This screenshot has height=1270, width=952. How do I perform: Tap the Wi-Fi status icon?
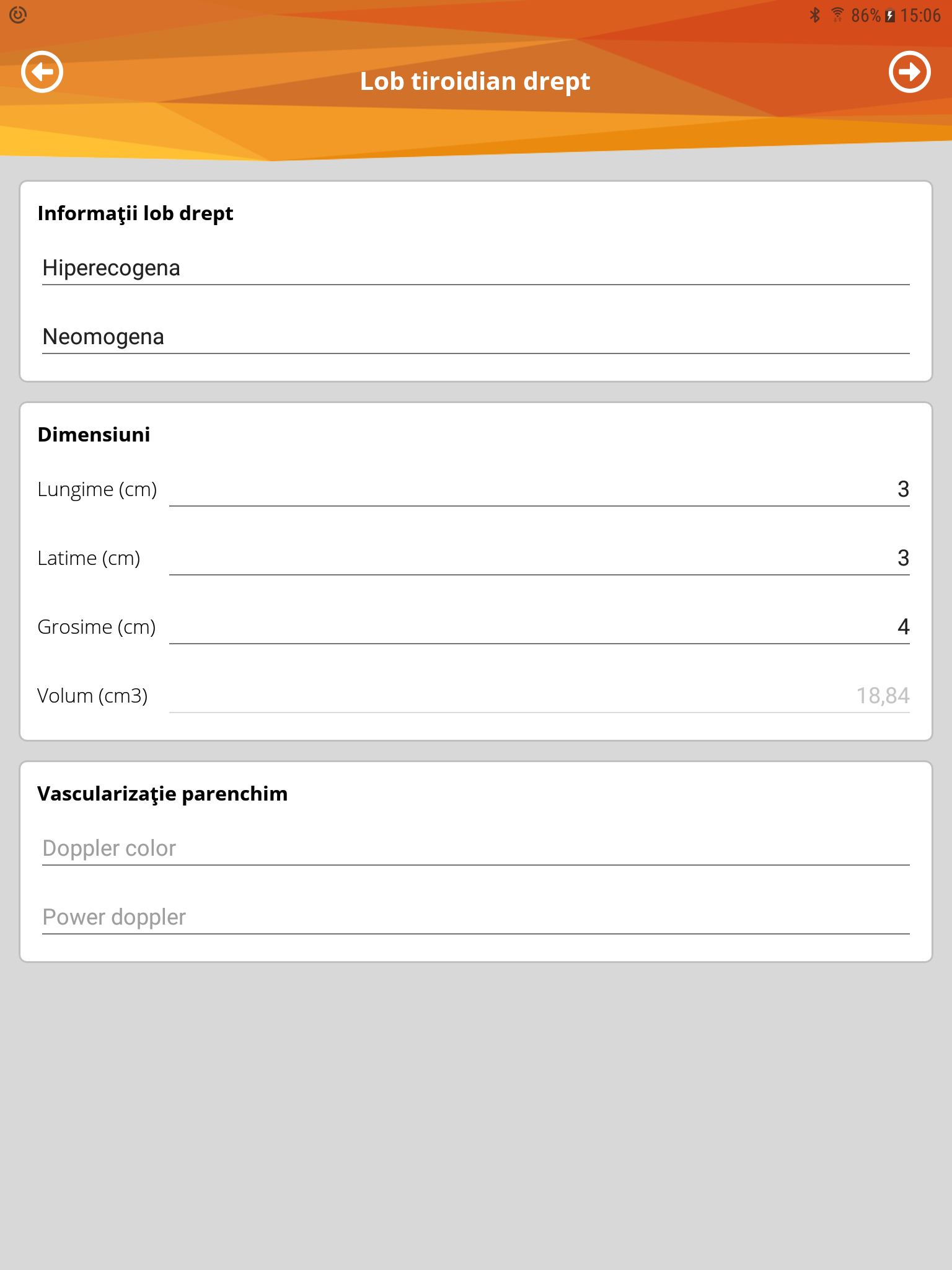(837, 15)
